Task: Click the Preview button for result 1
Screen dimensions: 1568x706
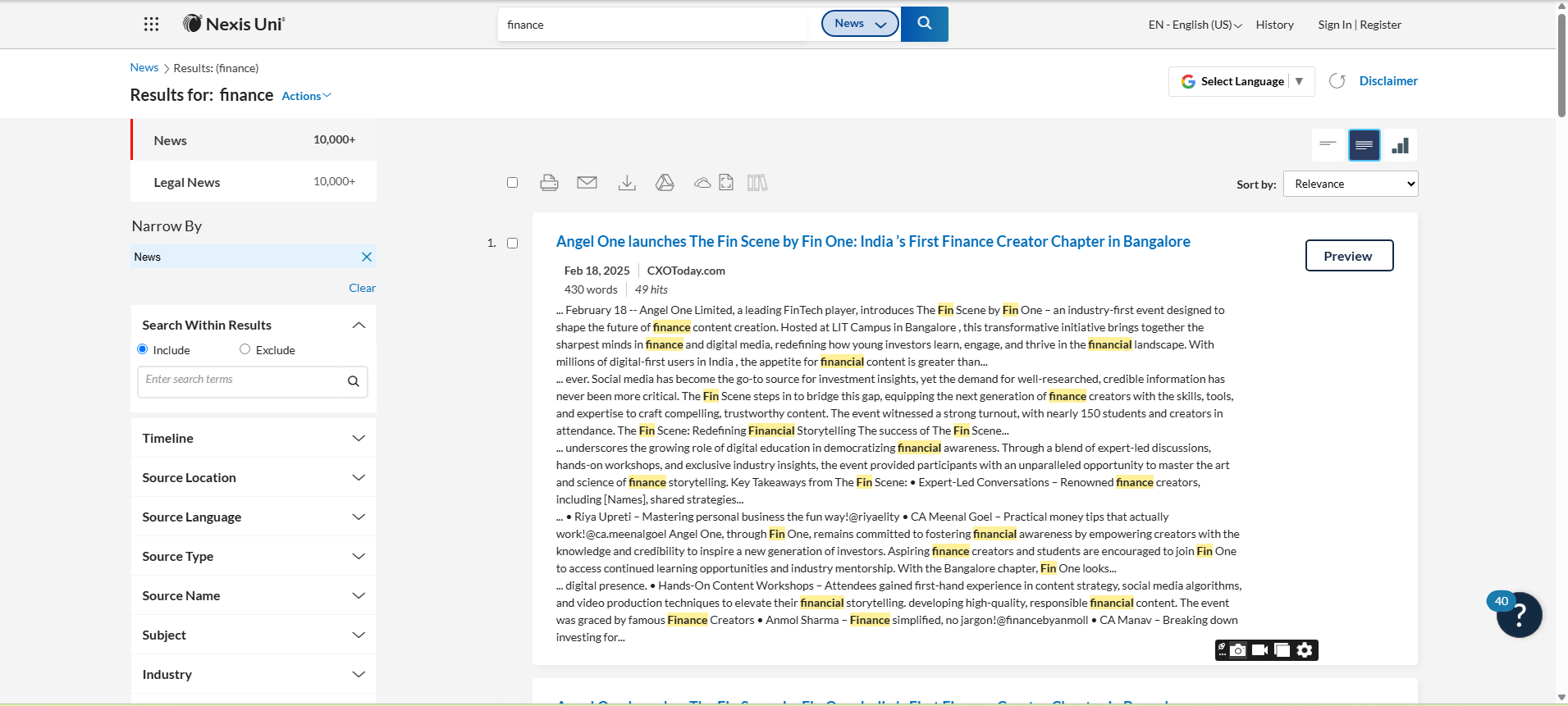Action: 1348,256
